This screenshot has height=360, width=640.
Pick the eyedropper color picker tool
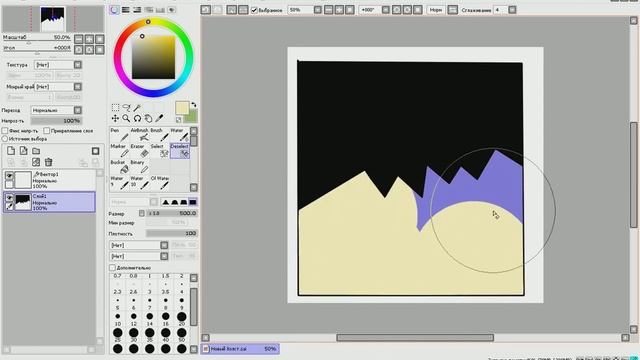[159, 118]
